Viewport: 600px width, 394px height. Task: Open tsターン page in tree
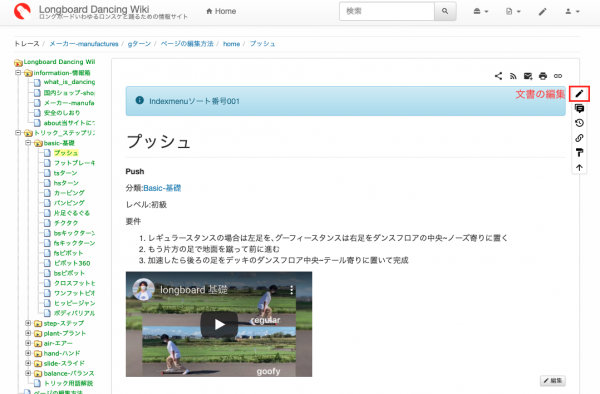point(65,173)
